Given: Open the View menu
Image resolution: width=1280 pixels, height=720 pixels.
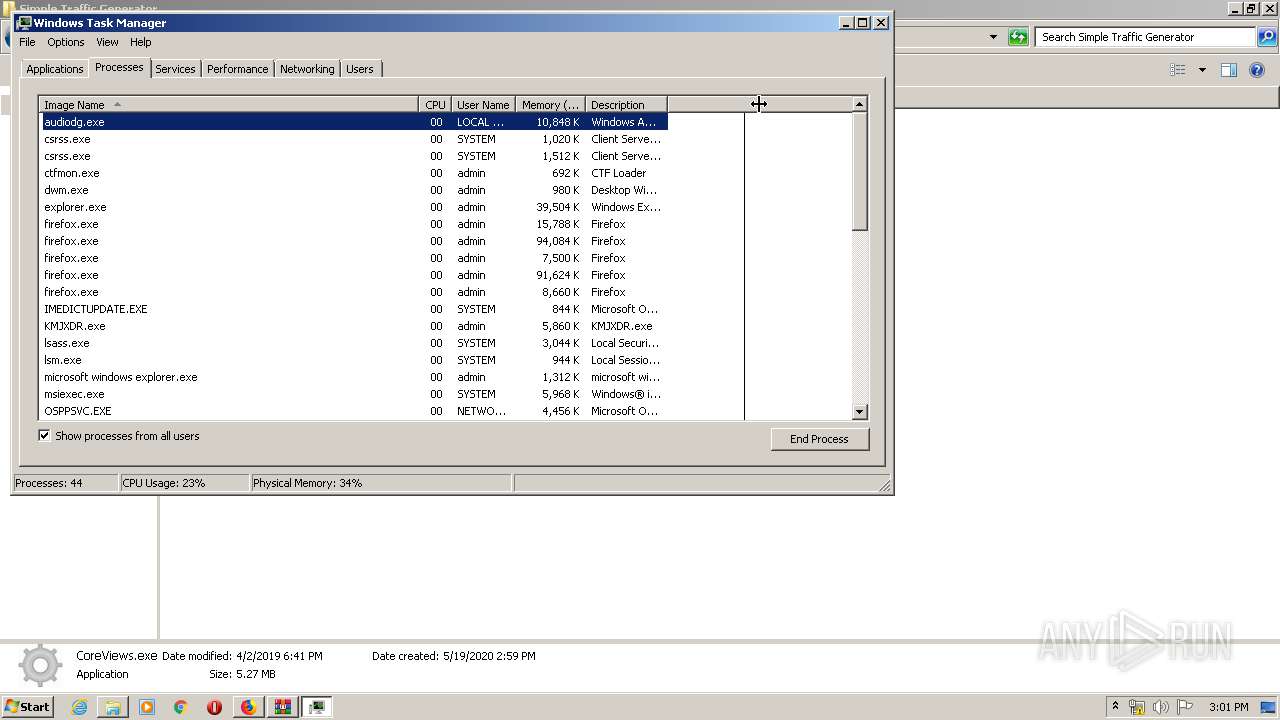Looking at the screenshot, I should pyautogui.click(x=107, y=42).
